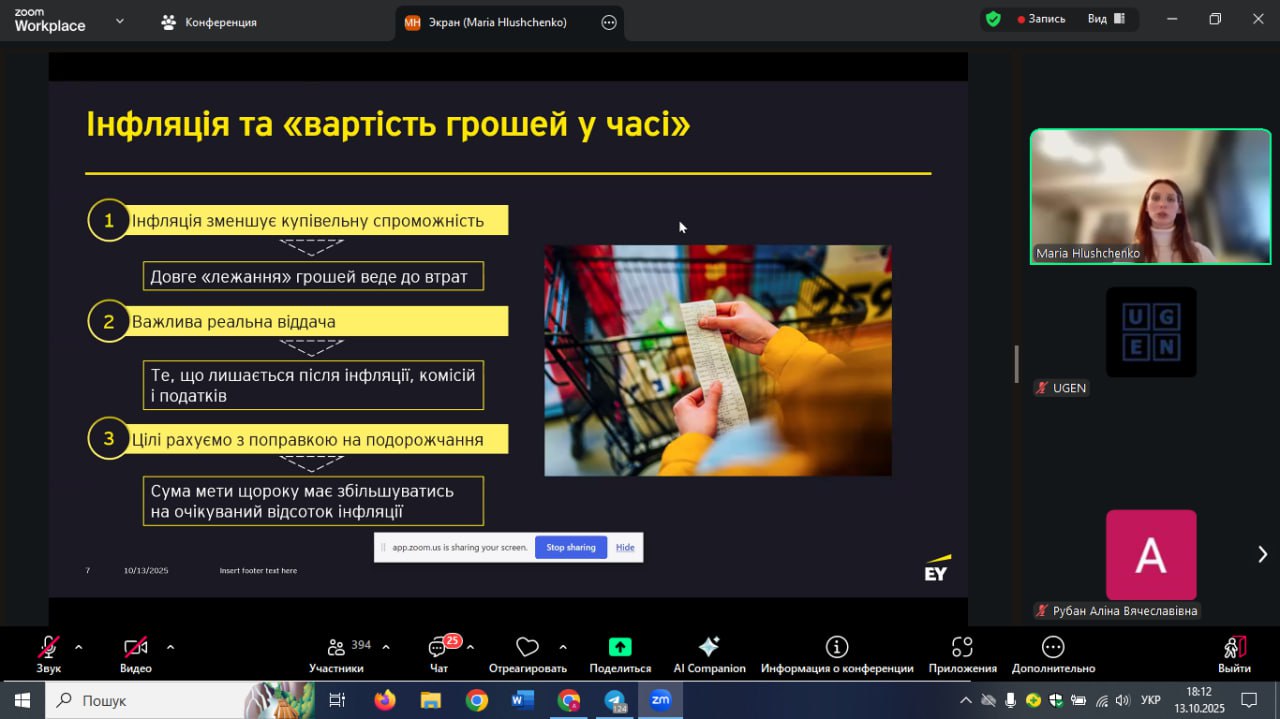The width and height of the screenshot is (1280, 719).
Task: Switch to the Conference tab
Action: 209,22
